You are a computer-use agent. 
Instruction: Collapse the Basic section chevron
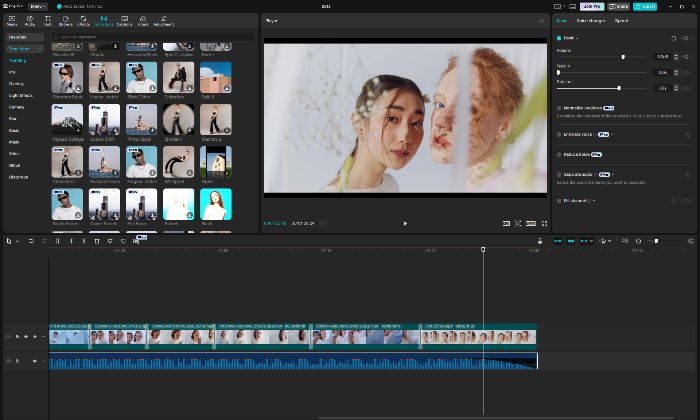[577, 38]
